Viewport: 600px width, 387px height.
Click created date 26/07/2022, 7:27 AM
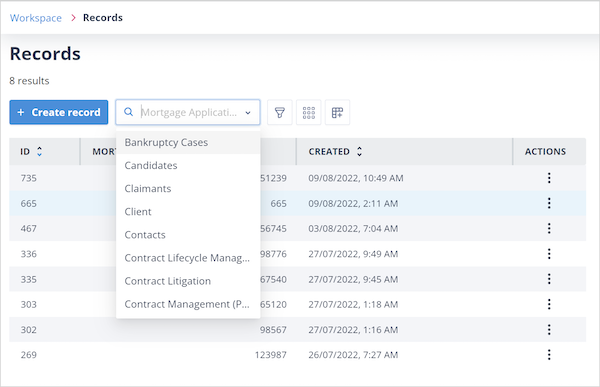353,355
